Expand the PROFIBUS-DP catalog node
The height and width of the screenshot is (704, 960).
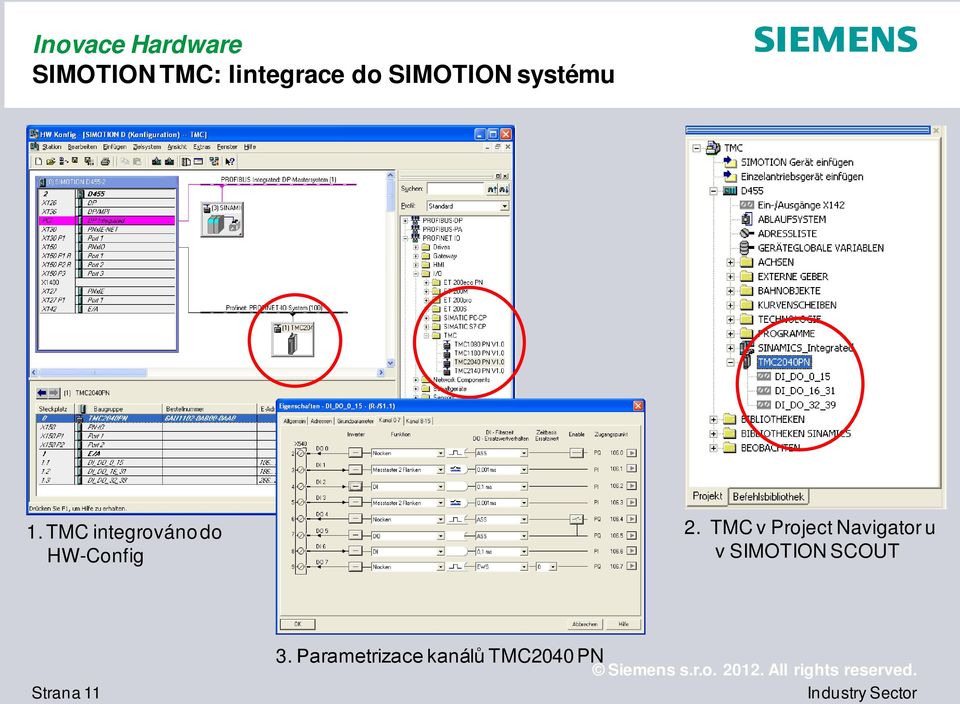tap(405, 220)
